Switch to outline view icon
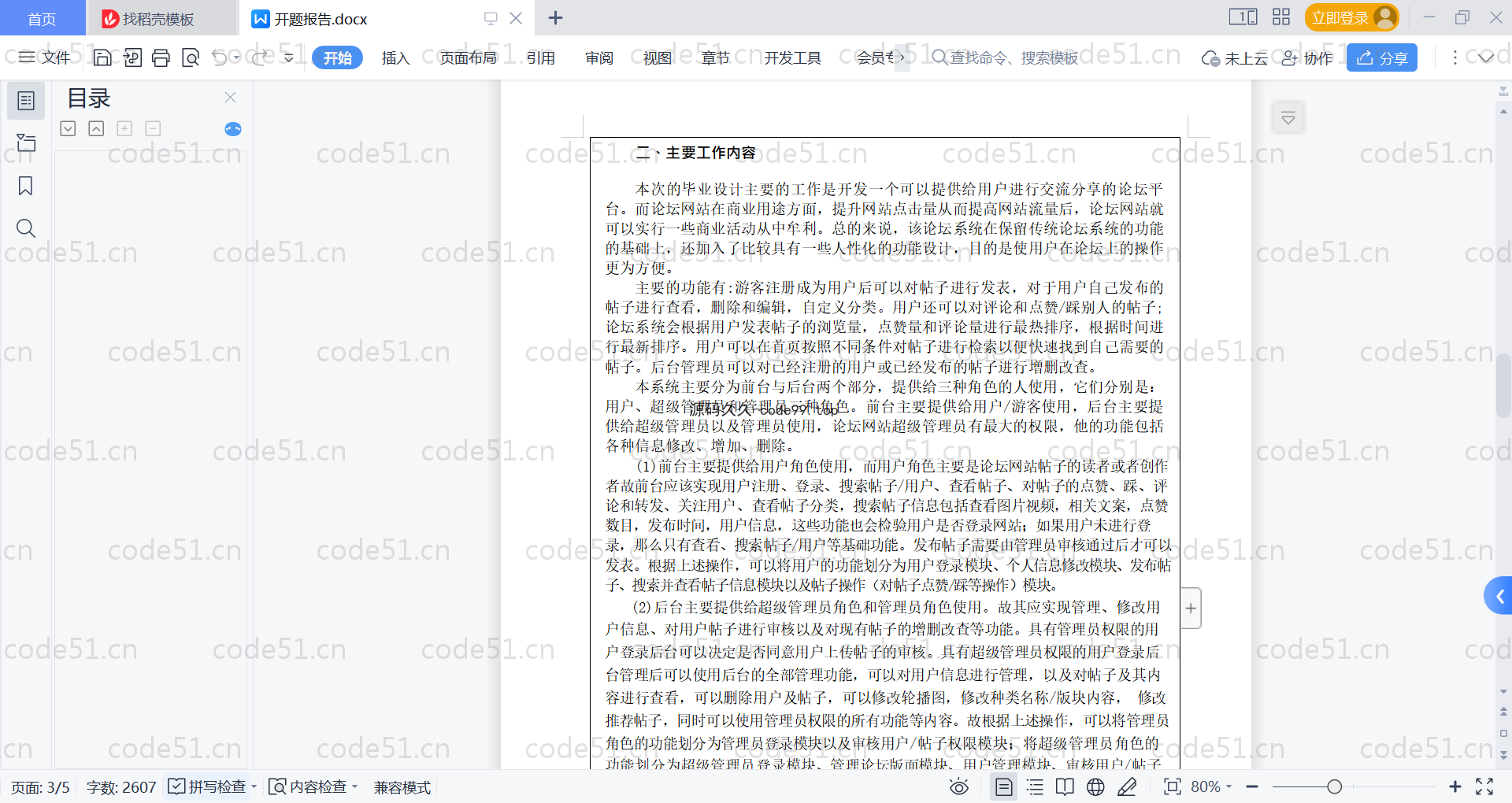Screen dimensions: 1512x803 [x=1035, y=786]
